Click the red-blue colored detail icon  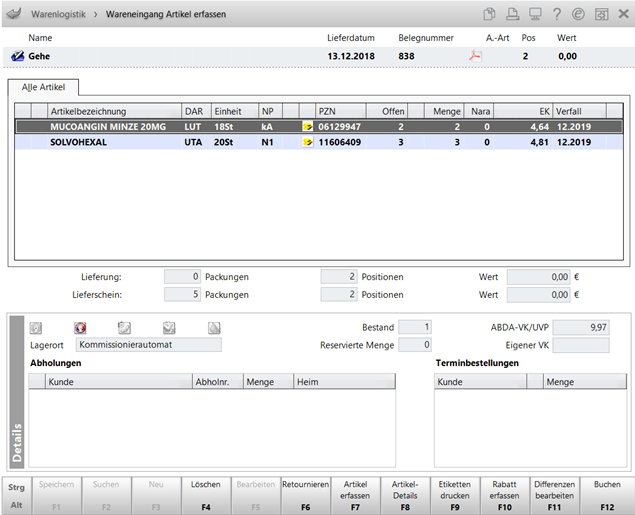click(80, 328)
